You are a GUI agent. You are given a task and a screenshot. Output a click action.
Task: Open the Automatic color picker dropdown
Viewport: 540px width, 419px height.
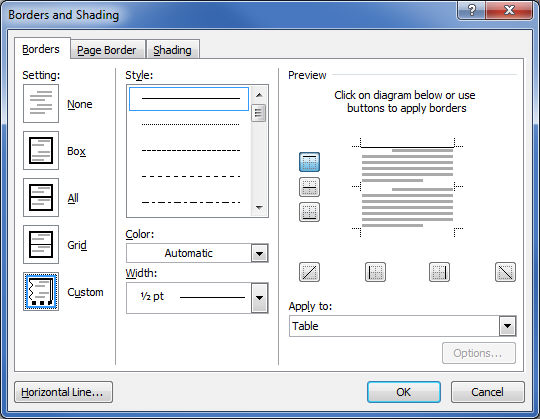point(259,253)
